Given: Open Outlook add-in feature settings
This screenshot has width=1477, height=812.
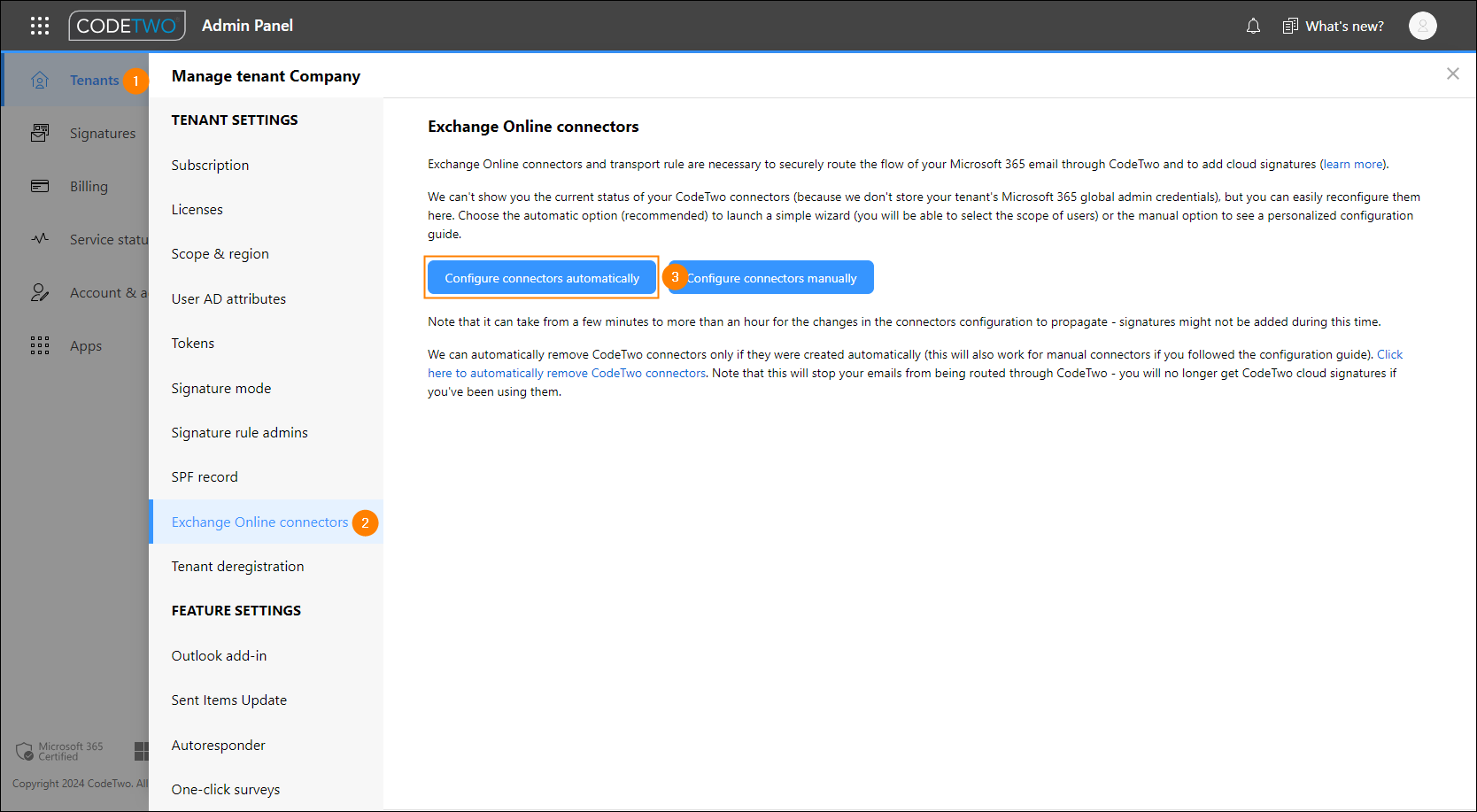Looking at the screenshot, I should 219,655.
